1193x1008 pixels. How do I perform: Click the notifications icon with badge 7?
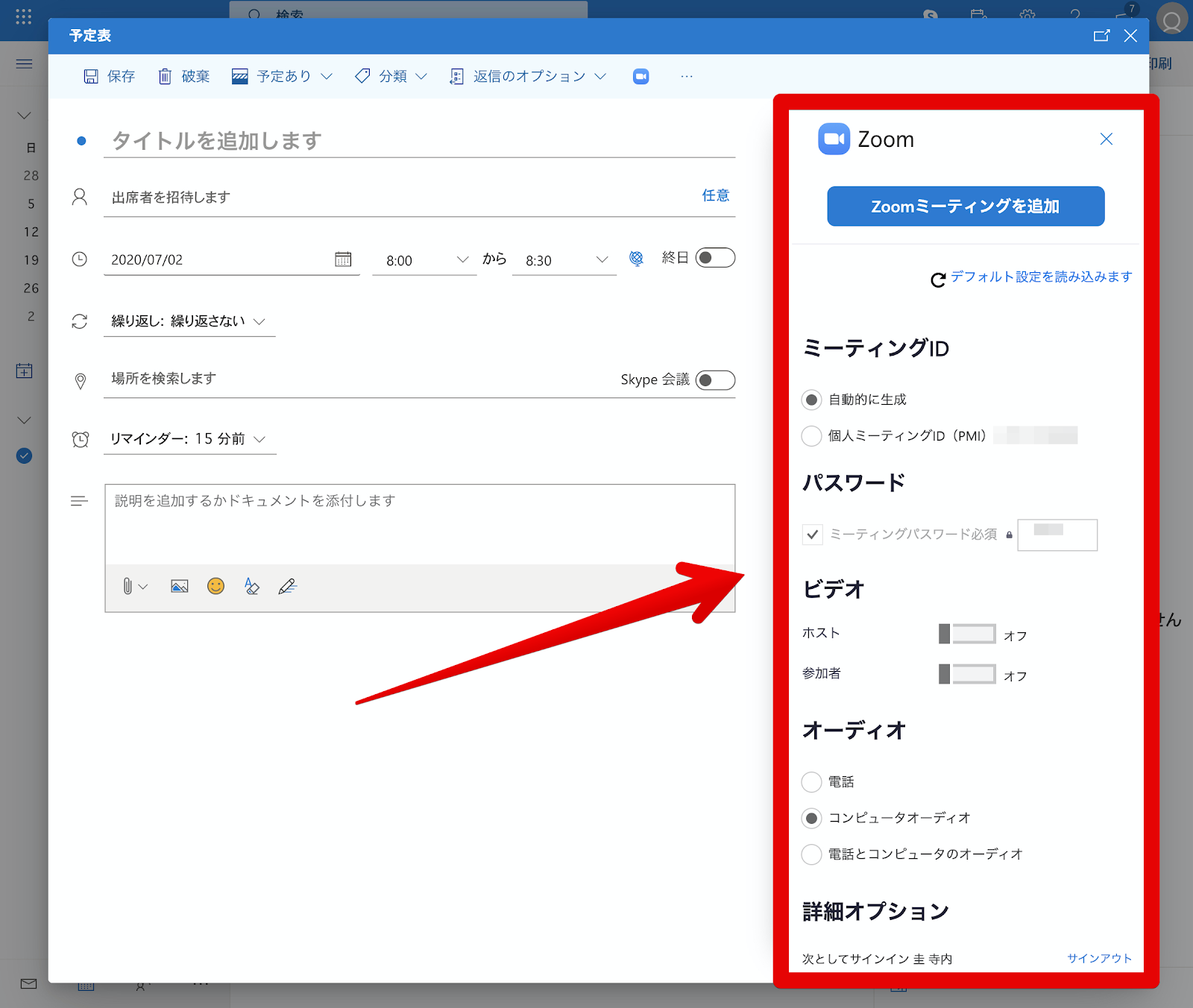(x=1125, y=13)
